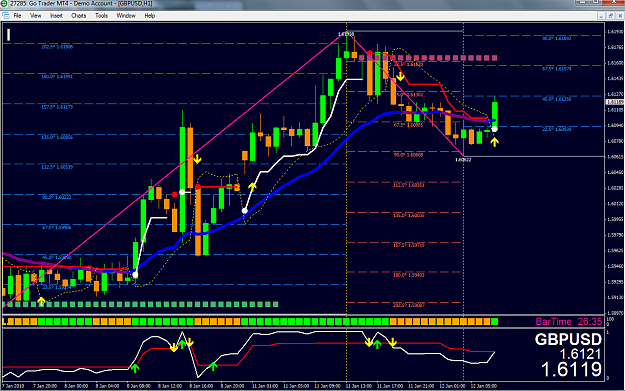Select the red dot at the start of the upper red line

coord(370,53)
